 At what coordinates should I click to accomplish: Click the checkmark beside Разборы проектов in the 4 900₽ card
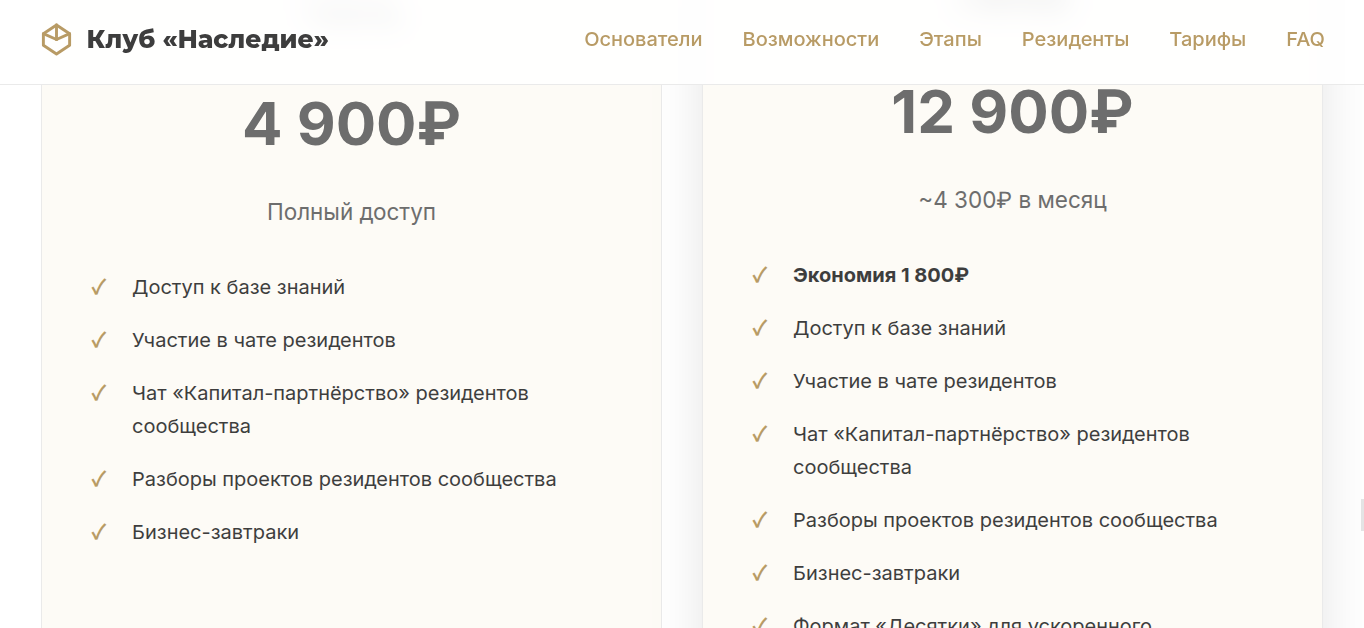tap(98, 479)
